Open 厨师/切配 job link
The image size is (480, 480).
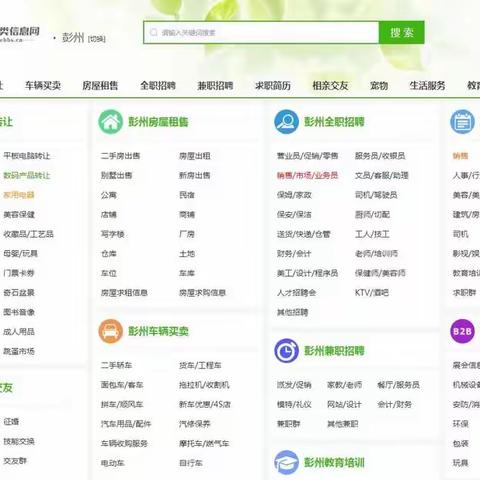pos(372,214)
